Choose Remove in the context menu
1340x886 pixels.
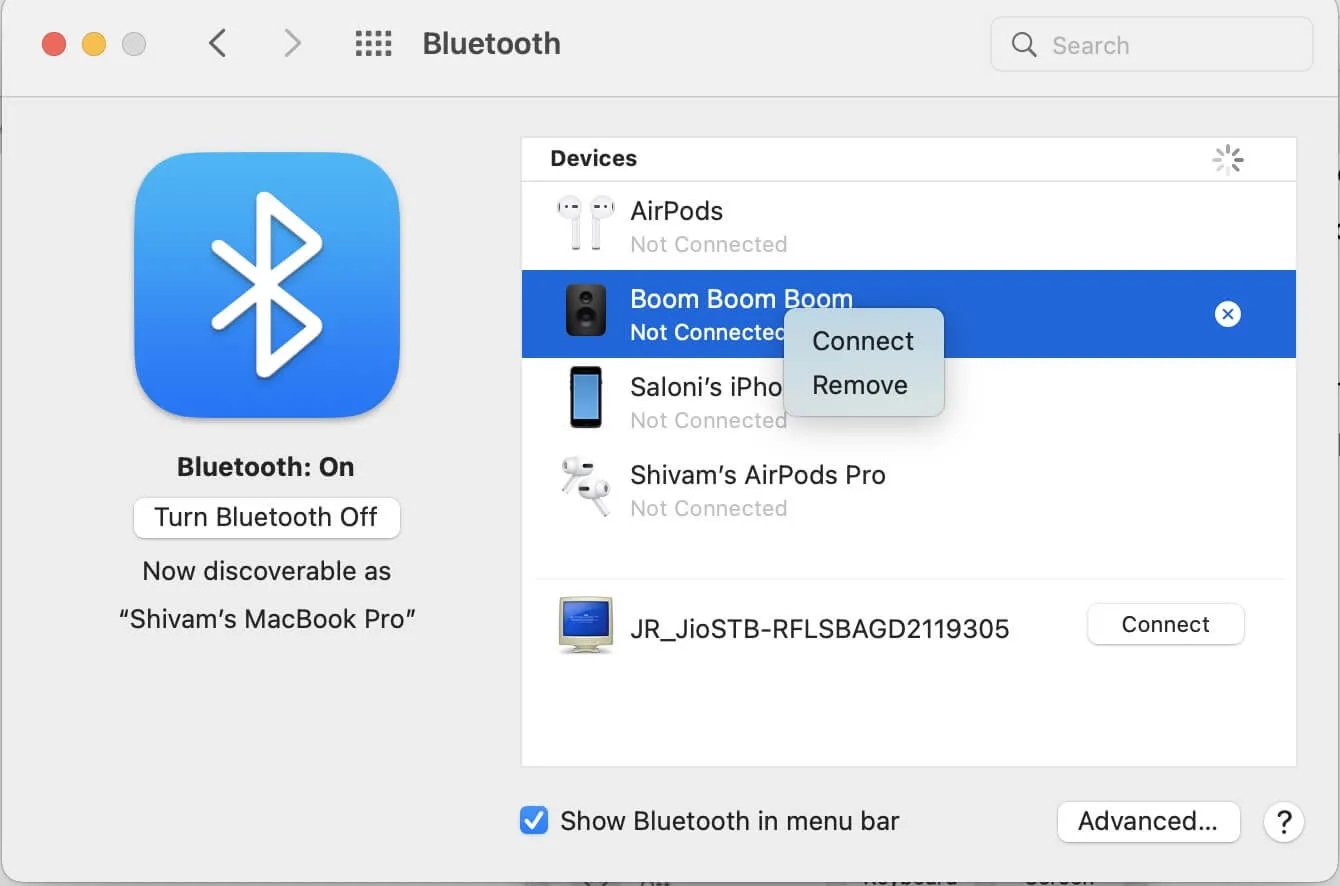[860, 385]
